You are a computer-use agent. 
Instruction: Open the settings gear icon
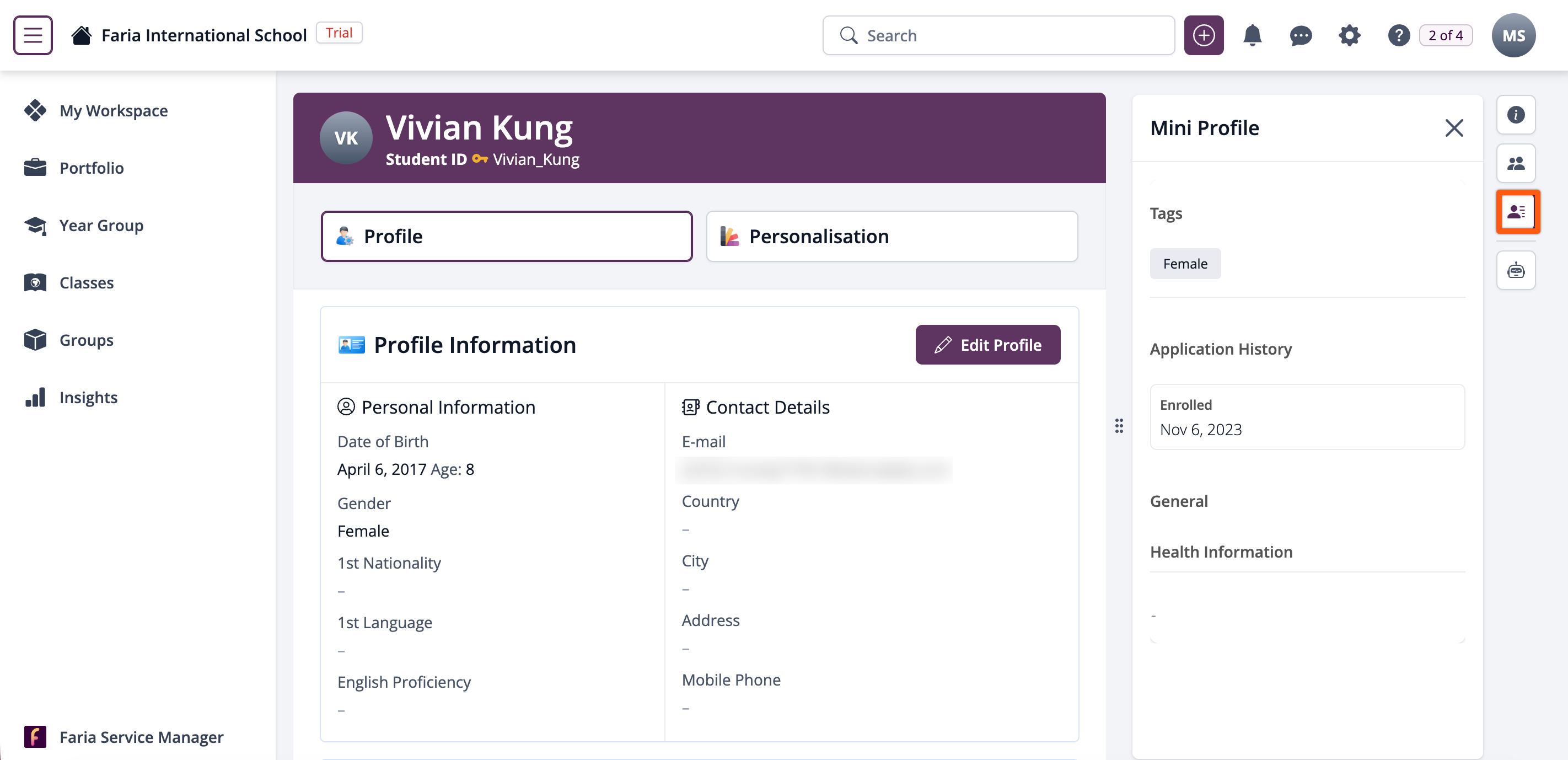click(x=1349, y=35)
